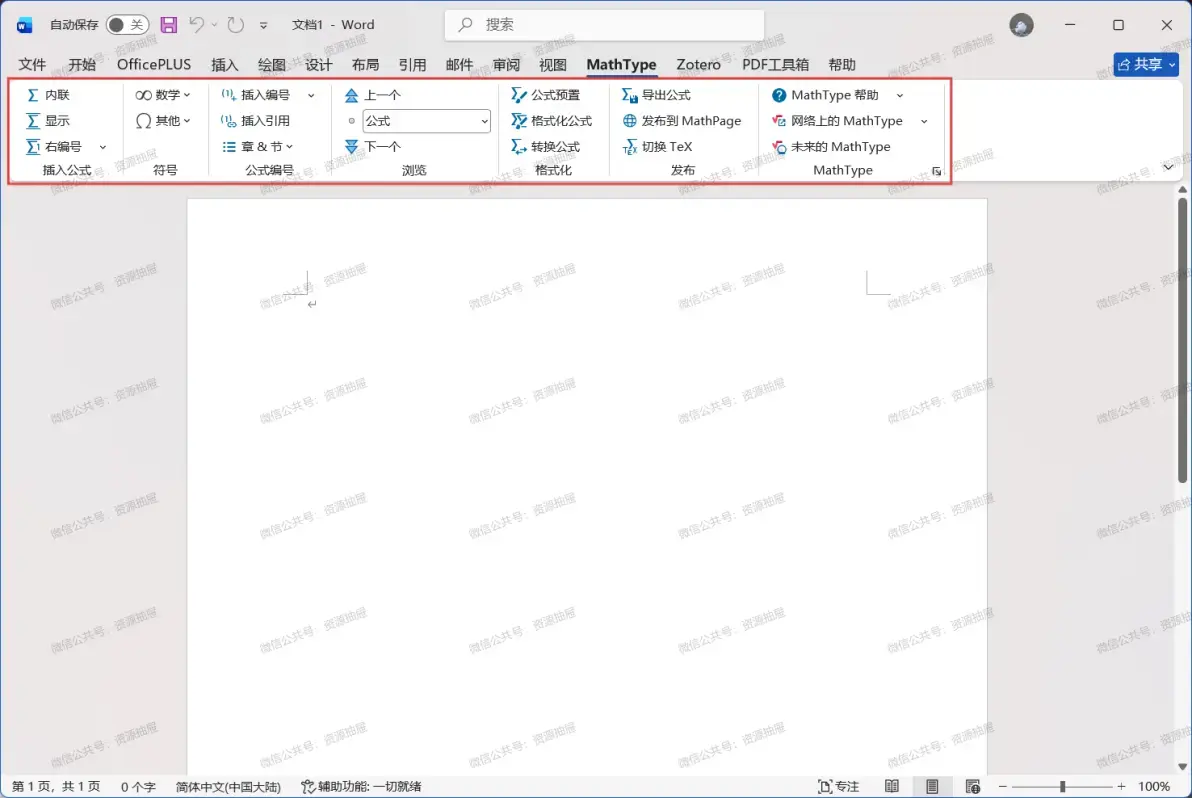Insert right-numbered equation 右编号
Image resolution: width=1192 pixels, height=798 pixels.
54,147
